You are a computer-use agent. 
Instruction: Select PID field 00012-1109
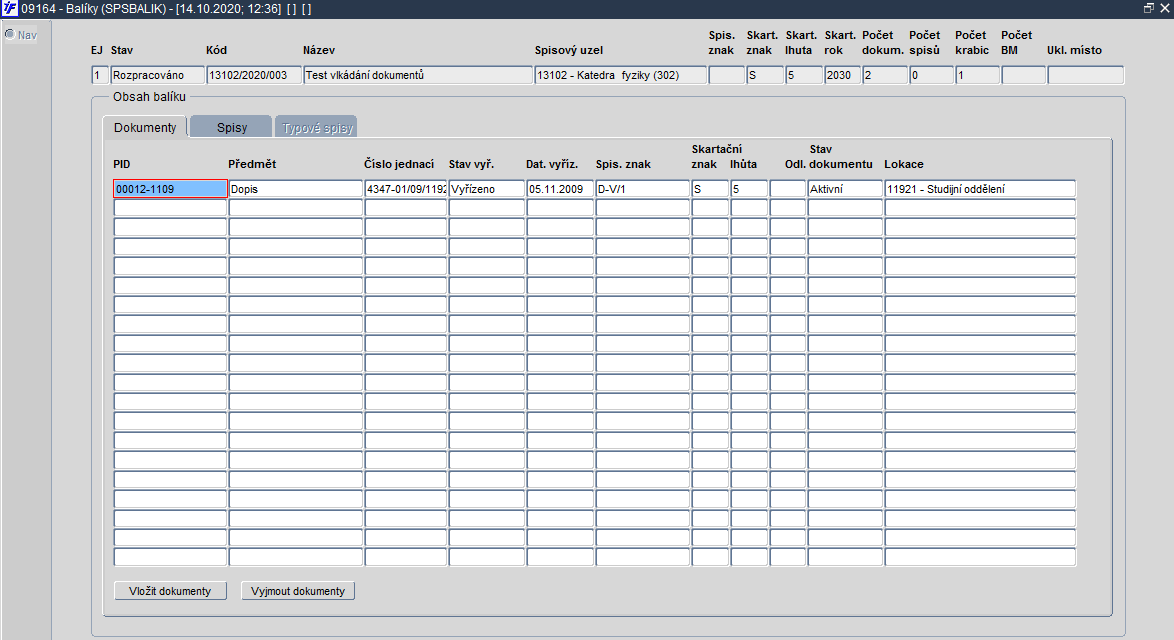click(x=171, y=189)
